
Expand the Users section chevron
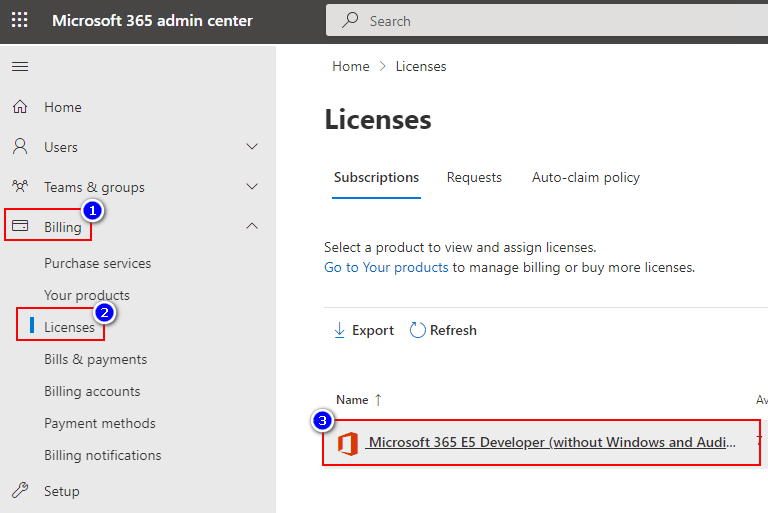click(x=252, y=147)
